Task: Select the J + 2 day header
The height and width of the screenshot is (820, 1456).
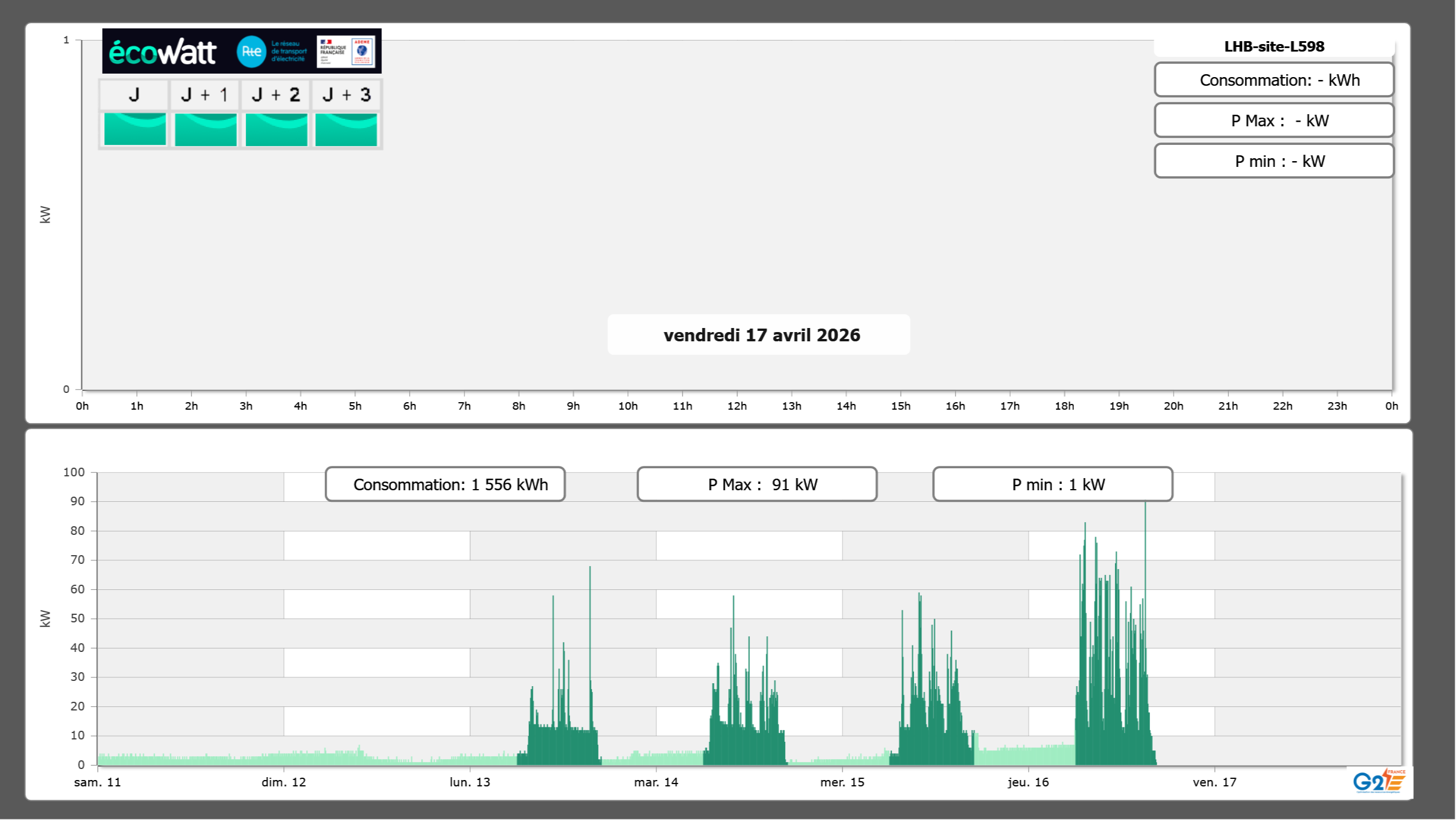Action: pyautogui.click(x=275, y=94)
